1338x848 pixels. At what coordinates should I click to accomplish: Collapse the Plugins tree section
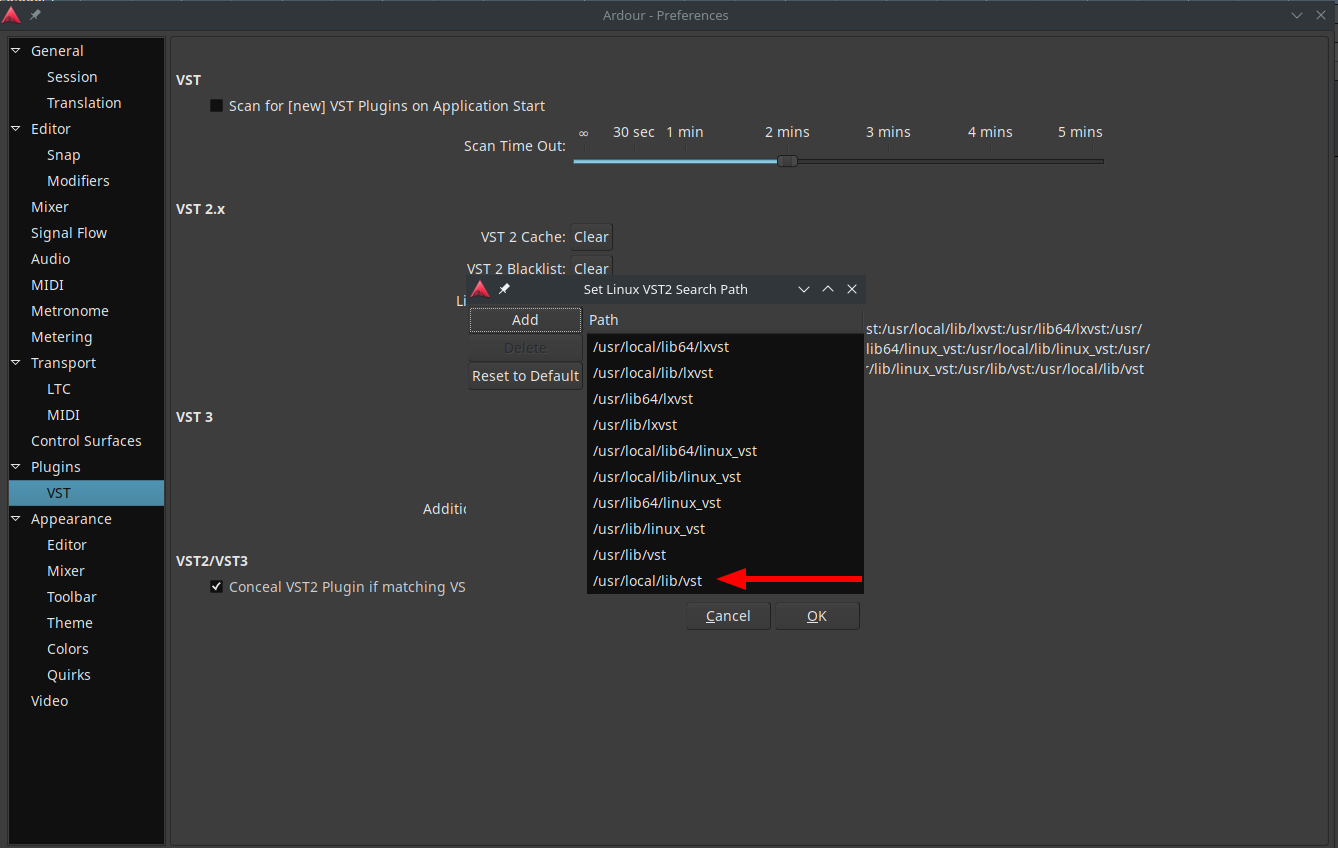point(16,467)
